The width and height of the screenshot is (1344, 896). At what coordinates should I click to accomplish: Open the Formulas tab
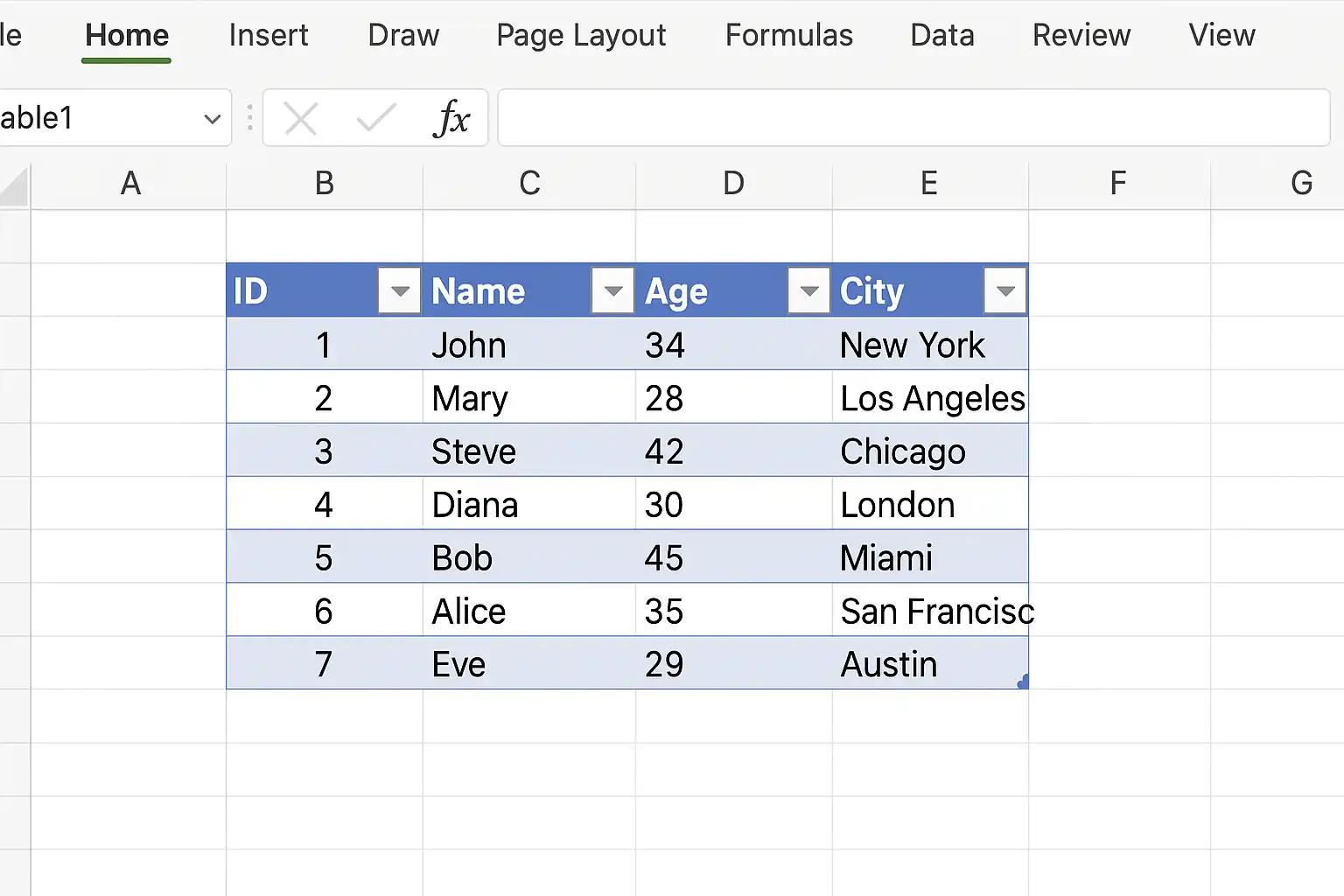(789, 35)
